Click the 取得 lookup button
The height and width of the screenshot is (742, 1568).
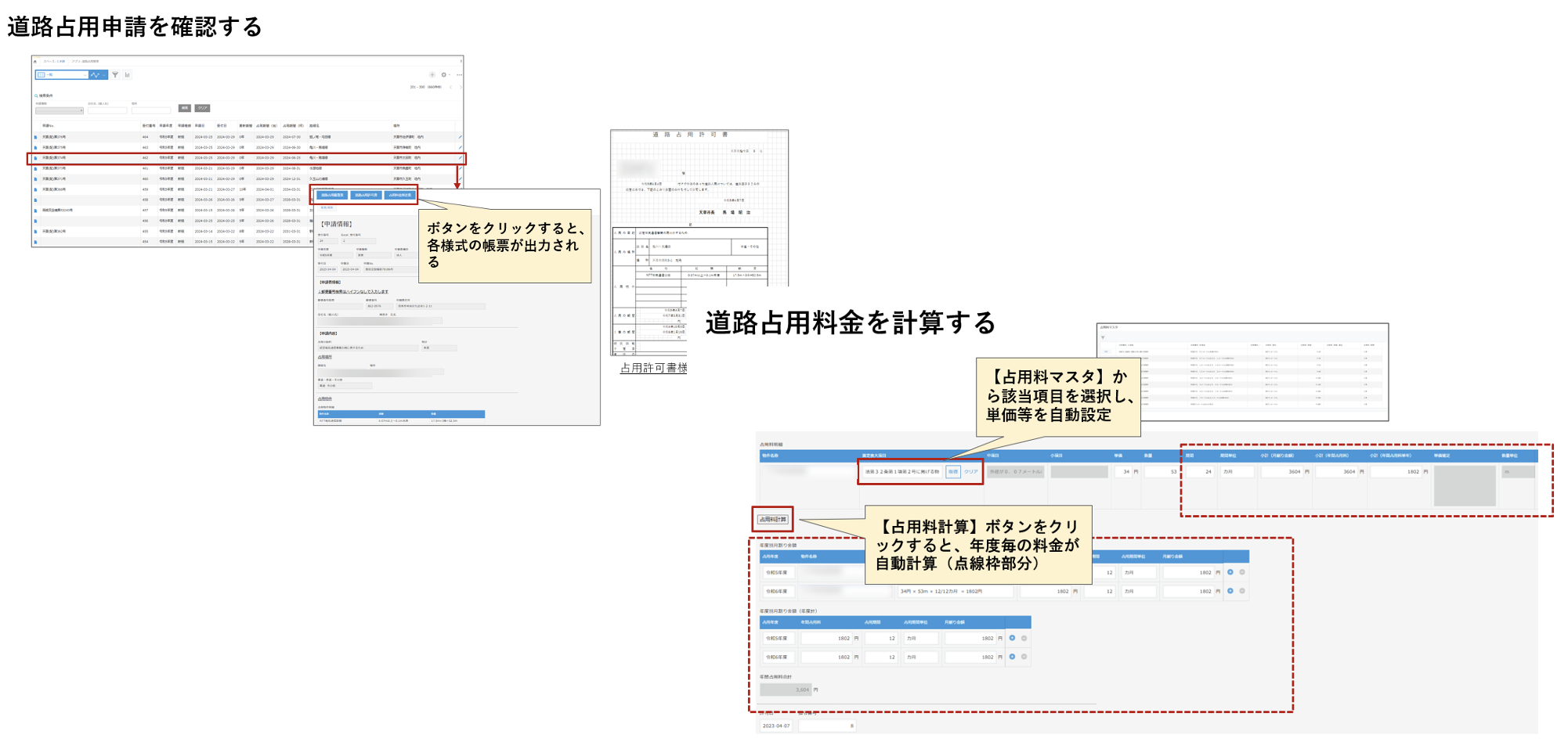[x=953, y=472]
